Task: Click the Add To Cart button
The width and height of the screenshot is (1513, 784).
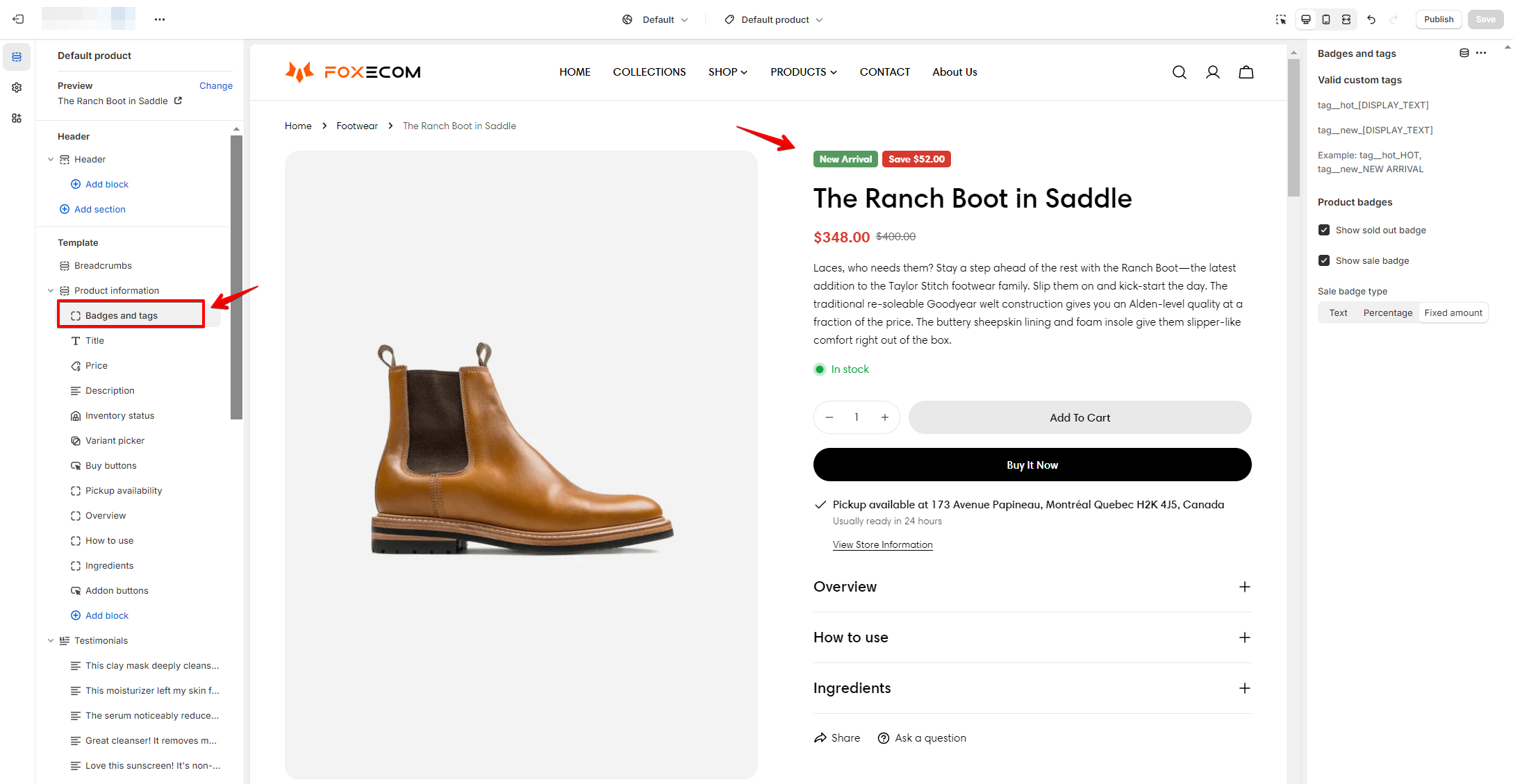Action: (1080, 417)
